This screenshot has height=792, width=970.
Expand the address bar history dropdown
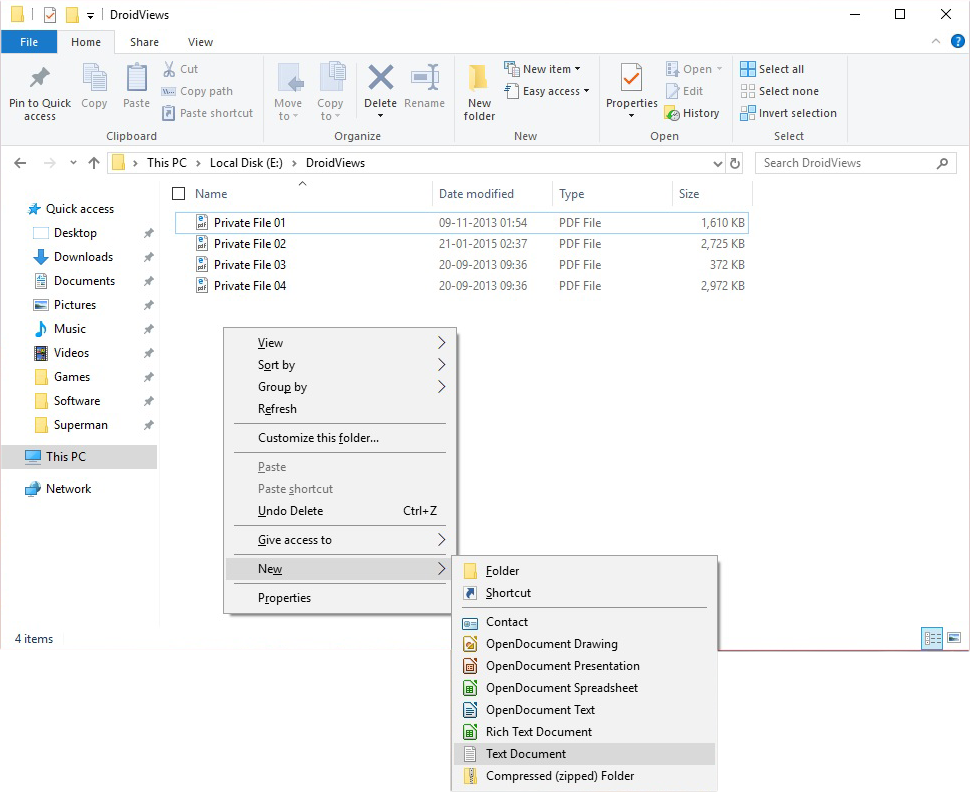pos(718,163)
